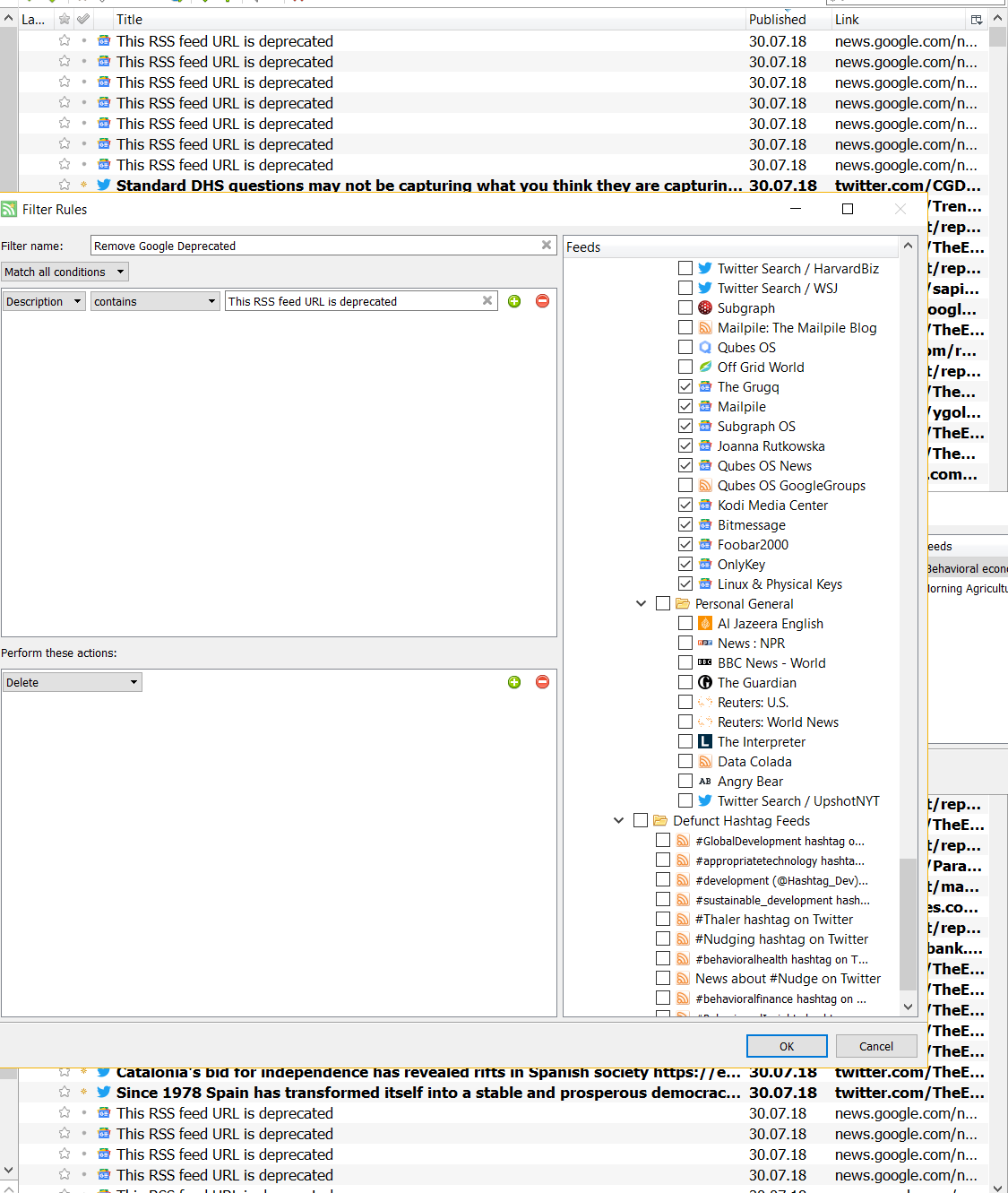Screen dimensions: 1008x1193
Task: Click The Interpreter feed icon
Action: tap(705, 741)
